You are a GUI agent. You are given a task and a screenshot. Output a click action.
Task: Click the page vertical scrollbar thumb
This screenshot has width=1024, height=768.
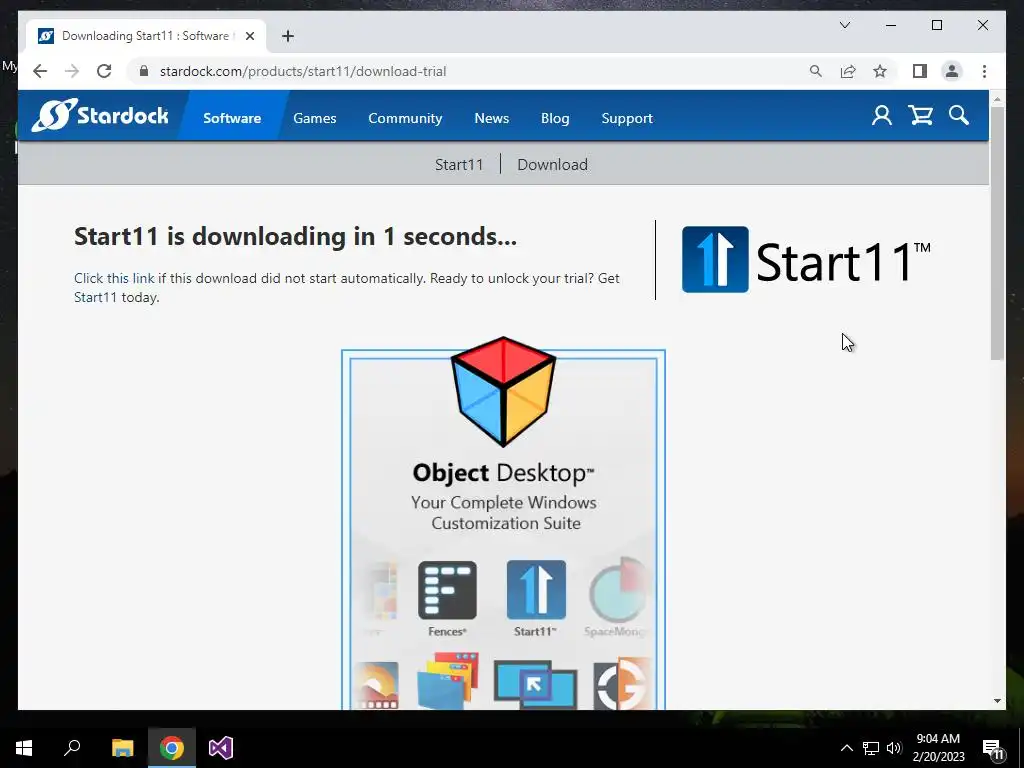[x=997, y=232]
